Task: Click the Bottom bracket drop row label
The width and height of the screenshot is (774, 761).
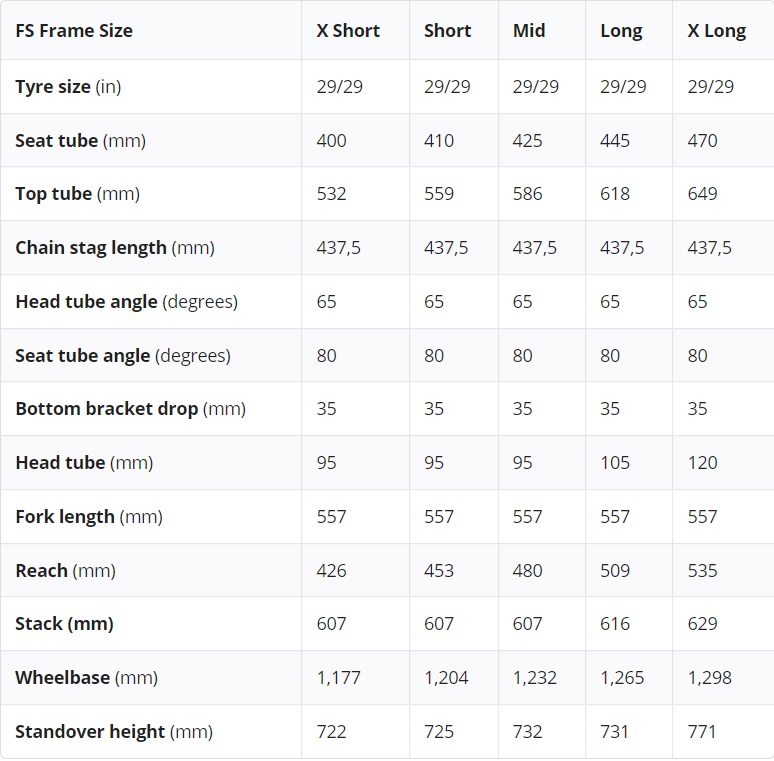Action: [x=130, y=409]
